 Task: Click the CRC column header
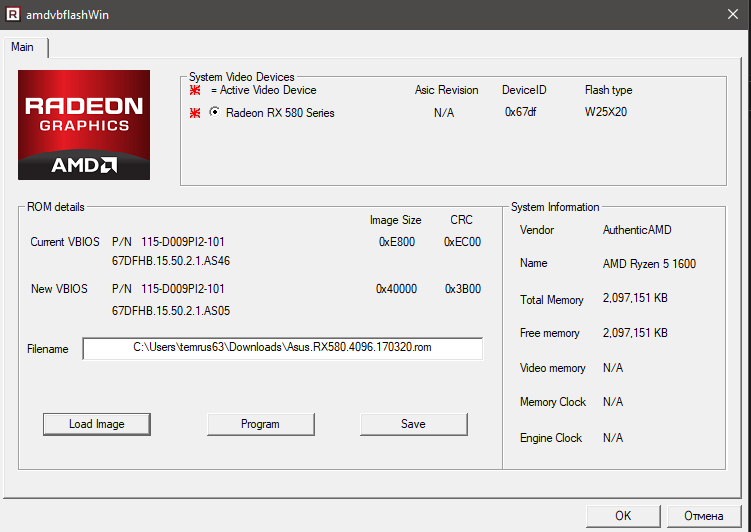click(x=461, y=220)
